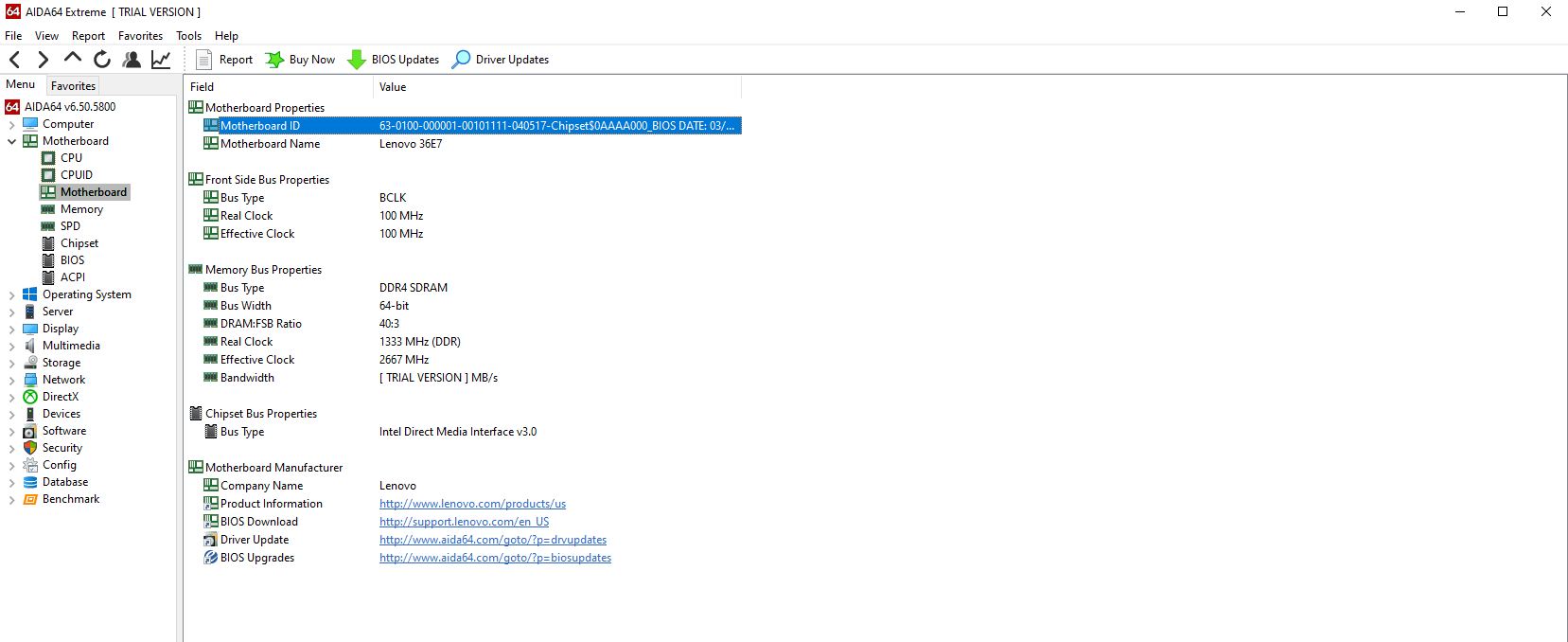
Task: Click the Database icon in tree
Action: point(30,482)
